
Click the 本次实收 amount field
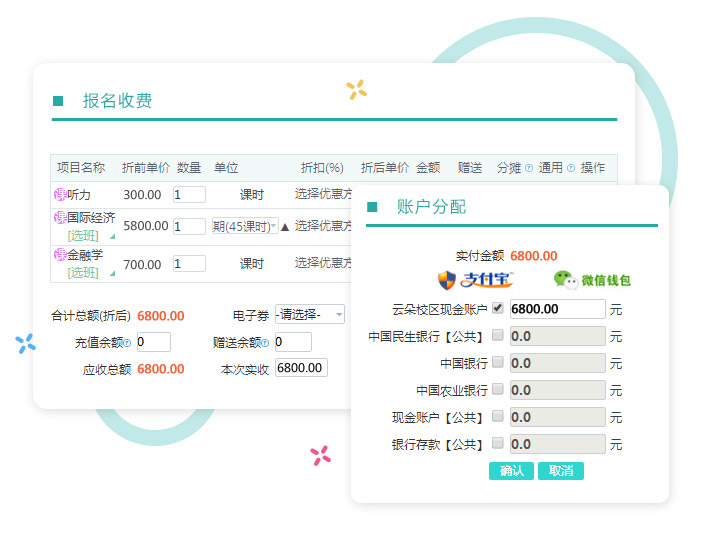[x=301, y=368]
